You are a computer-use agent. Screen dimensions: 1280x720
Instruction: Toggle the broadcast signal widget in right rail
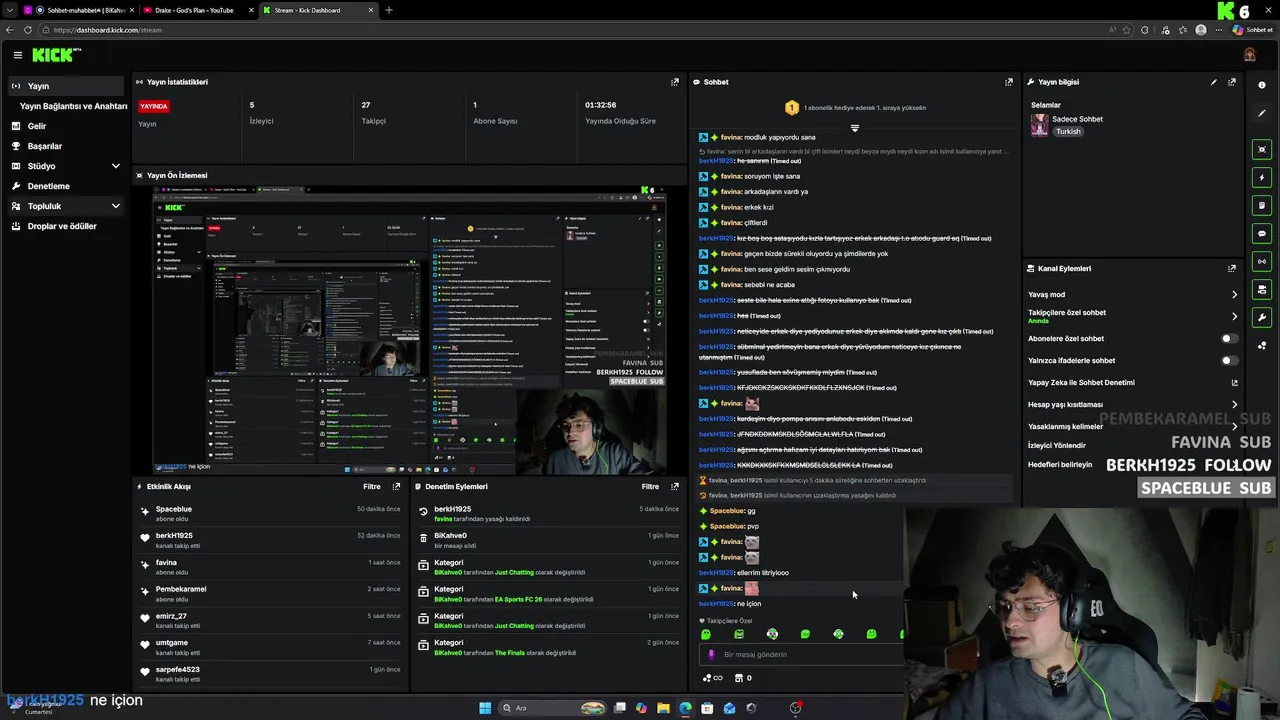[x=1262, y=261]
